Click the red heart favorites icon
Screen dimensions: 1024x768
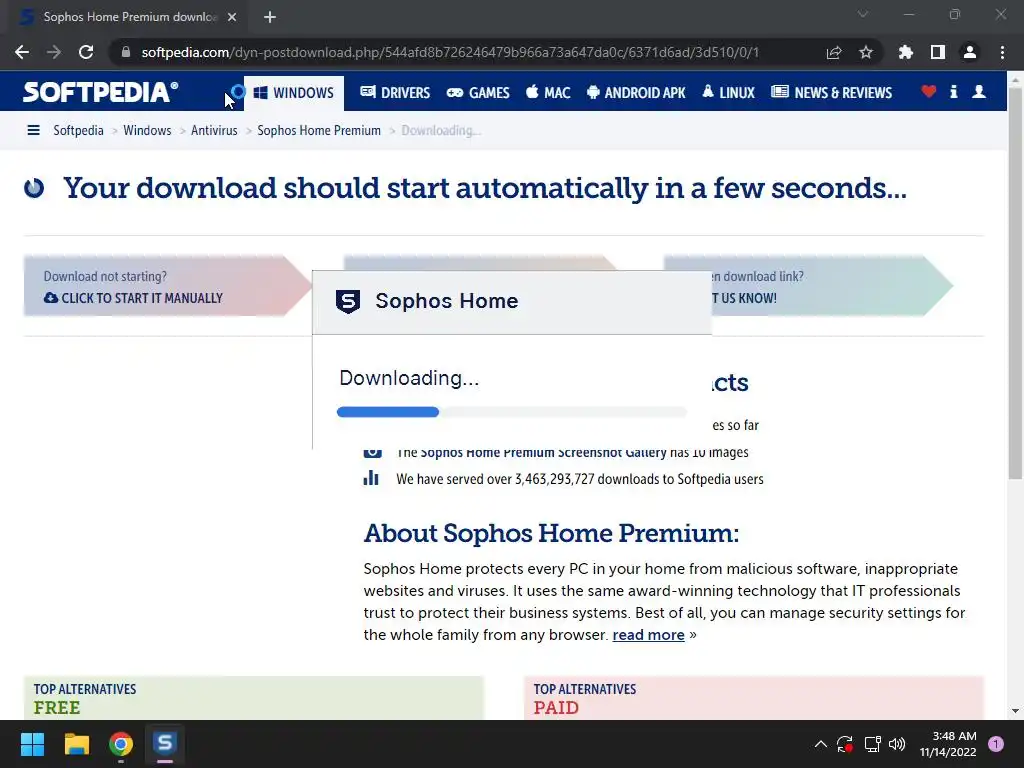pyautogui.click(x=929, y=92)
